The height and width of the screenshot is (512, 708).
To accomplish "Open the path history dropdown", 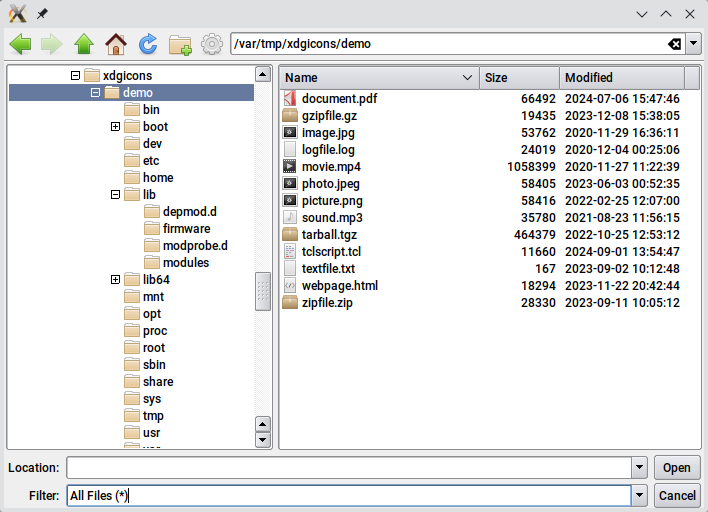I will click(694, 44).
